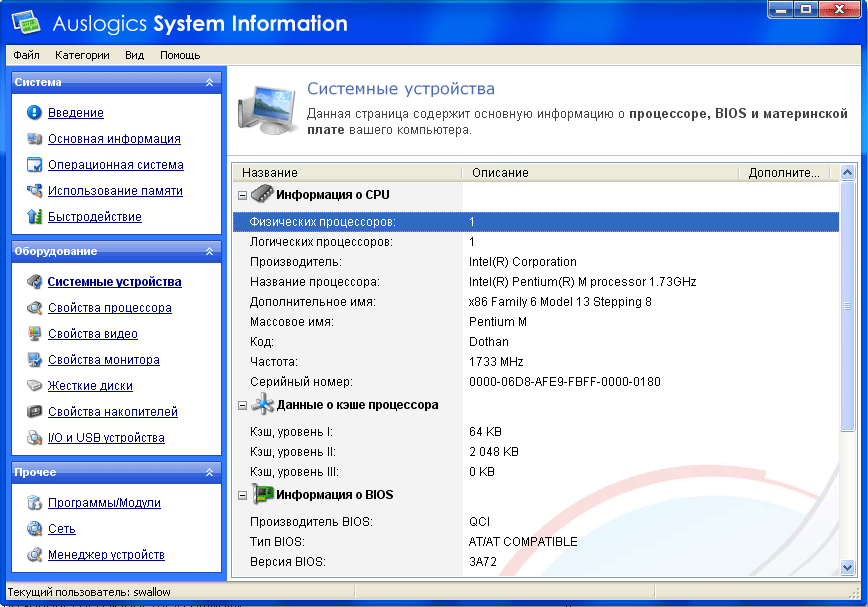Image resolution: width=868 pixels, height=607 pixels.
Task: Click the scrollbar down arrow
Action: tap(847, 567)
